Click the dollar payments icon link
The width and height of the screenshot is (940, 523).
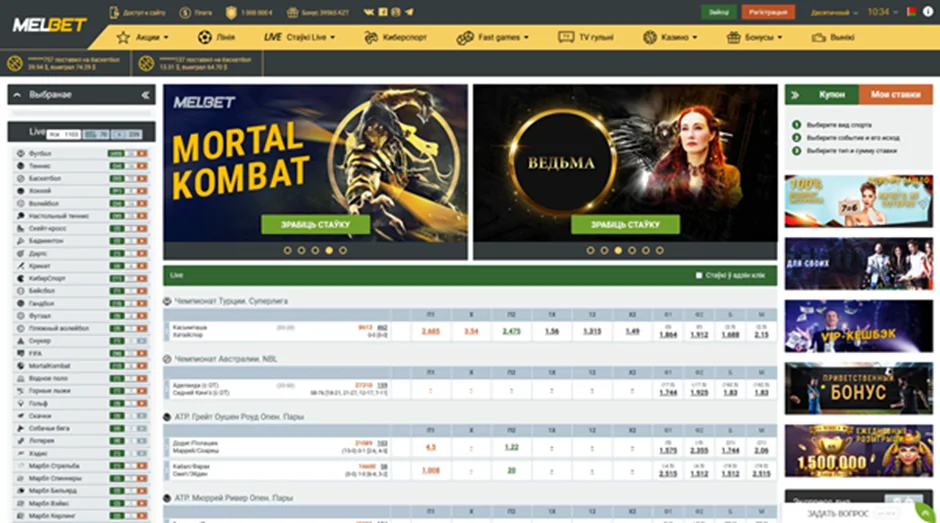click(185, 12)
